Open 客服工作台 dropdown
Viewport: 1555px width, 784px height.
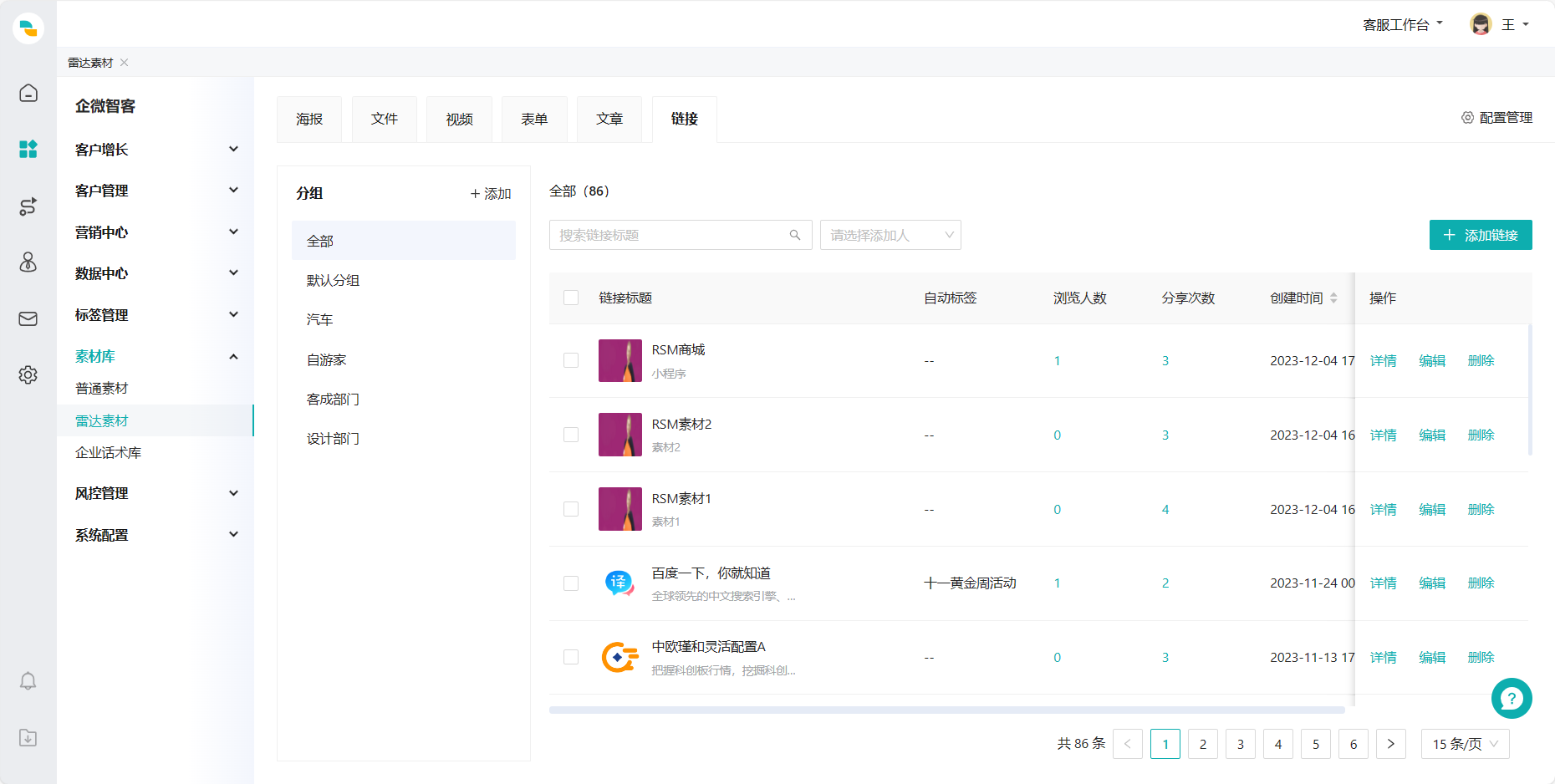[1403, 25]
